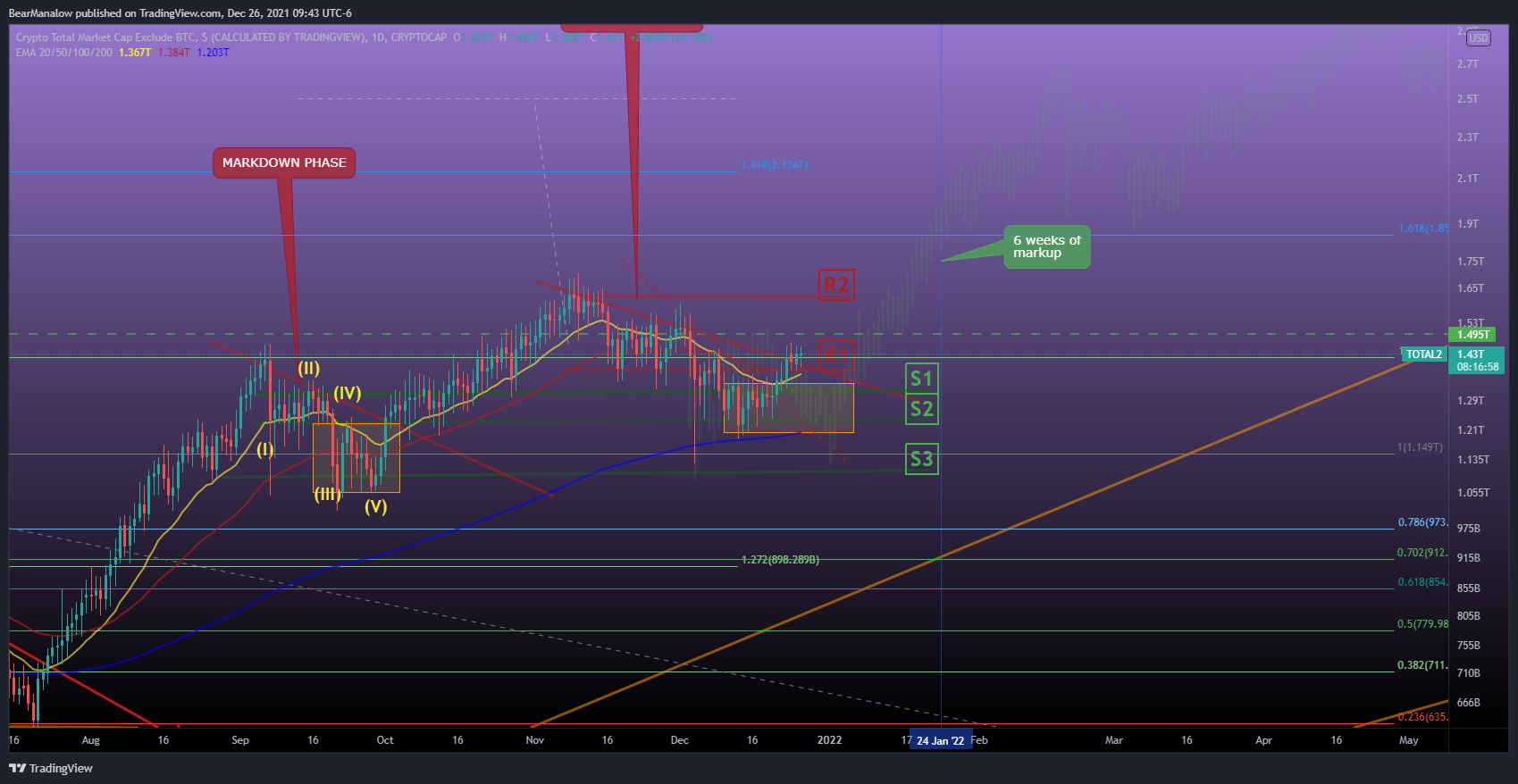The width and height of the screenshot is (1518, 784).
Task: Select the (IV) Elliott wave label
Action: tap(348, 392)
